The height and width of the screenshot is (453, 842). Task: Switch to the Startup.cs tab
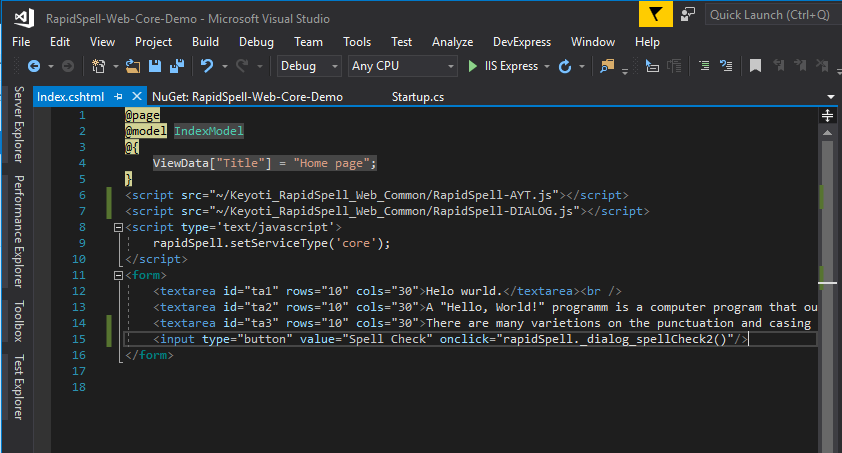tap(418, 97)
